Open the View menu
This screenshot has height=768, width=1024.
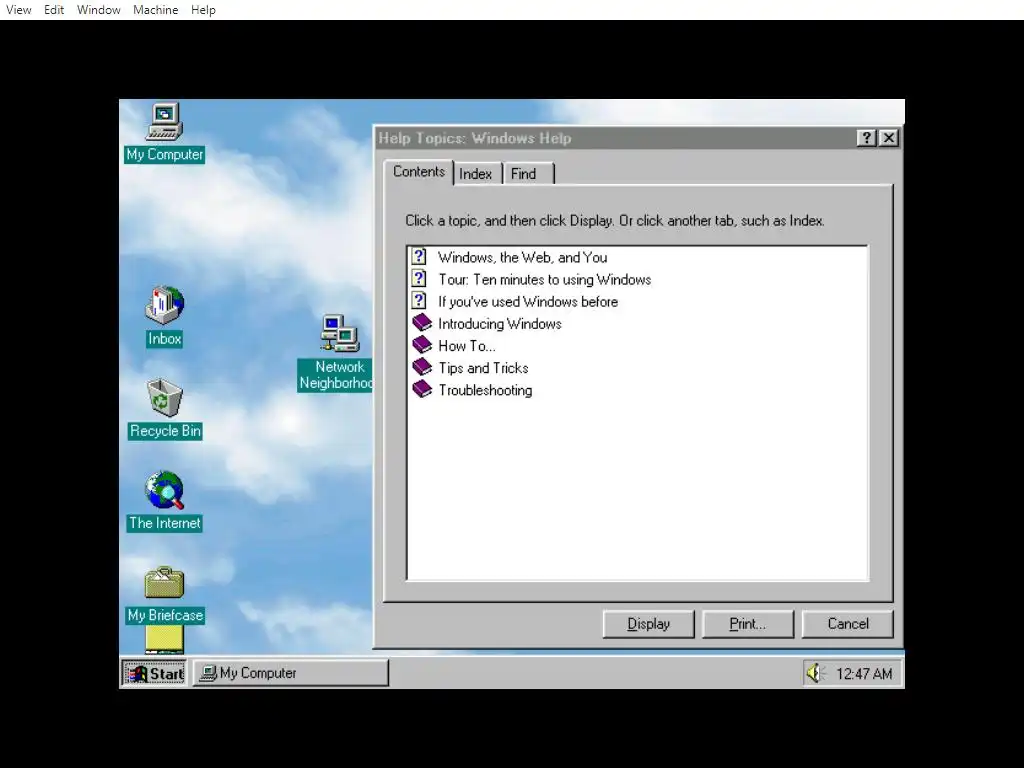click(x=18, y=10)
